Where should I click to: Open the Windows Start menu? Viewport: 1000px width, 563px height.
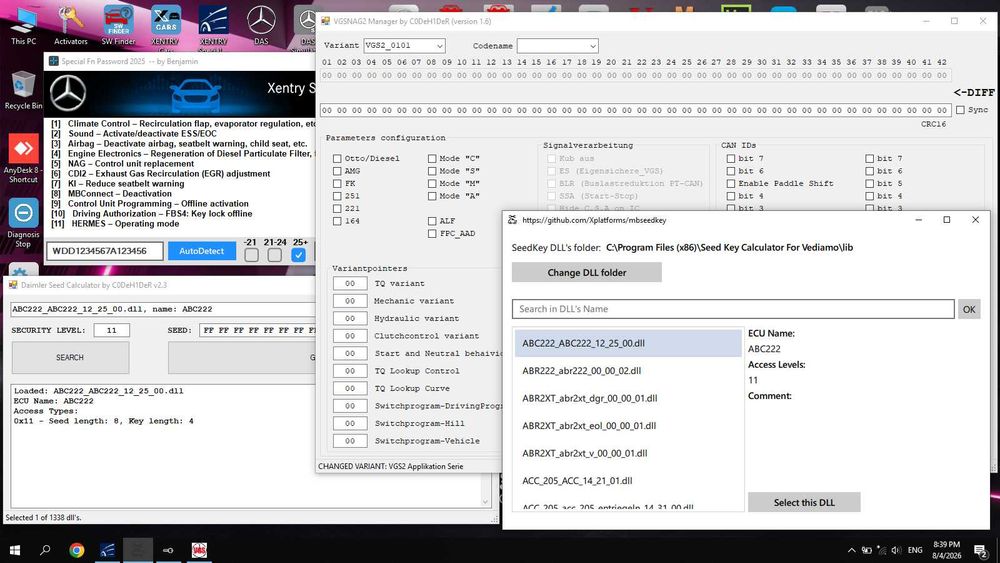[14, 550]
